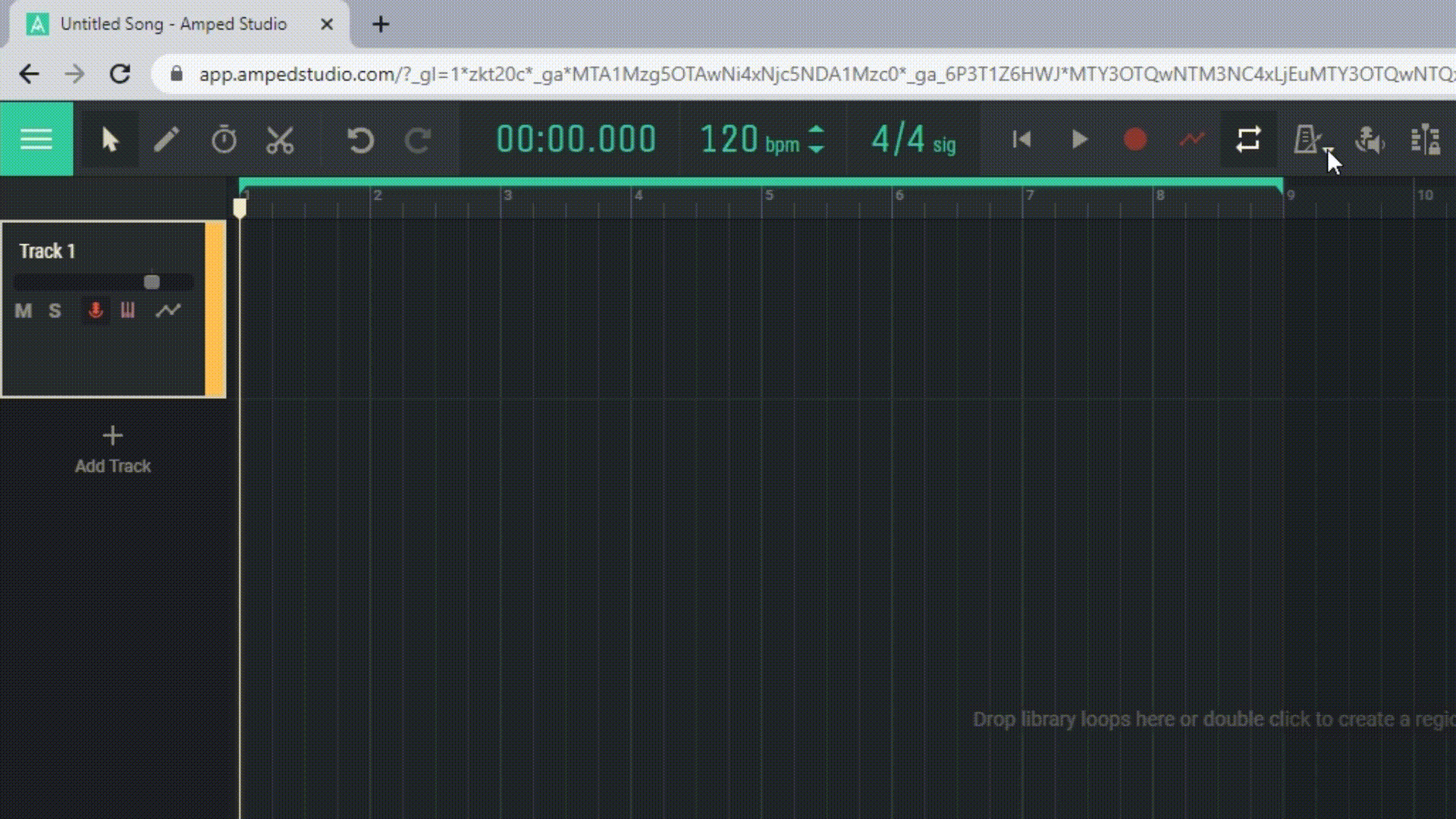
Task: Click the redo arrow icon
Action: tap(418, 140)
